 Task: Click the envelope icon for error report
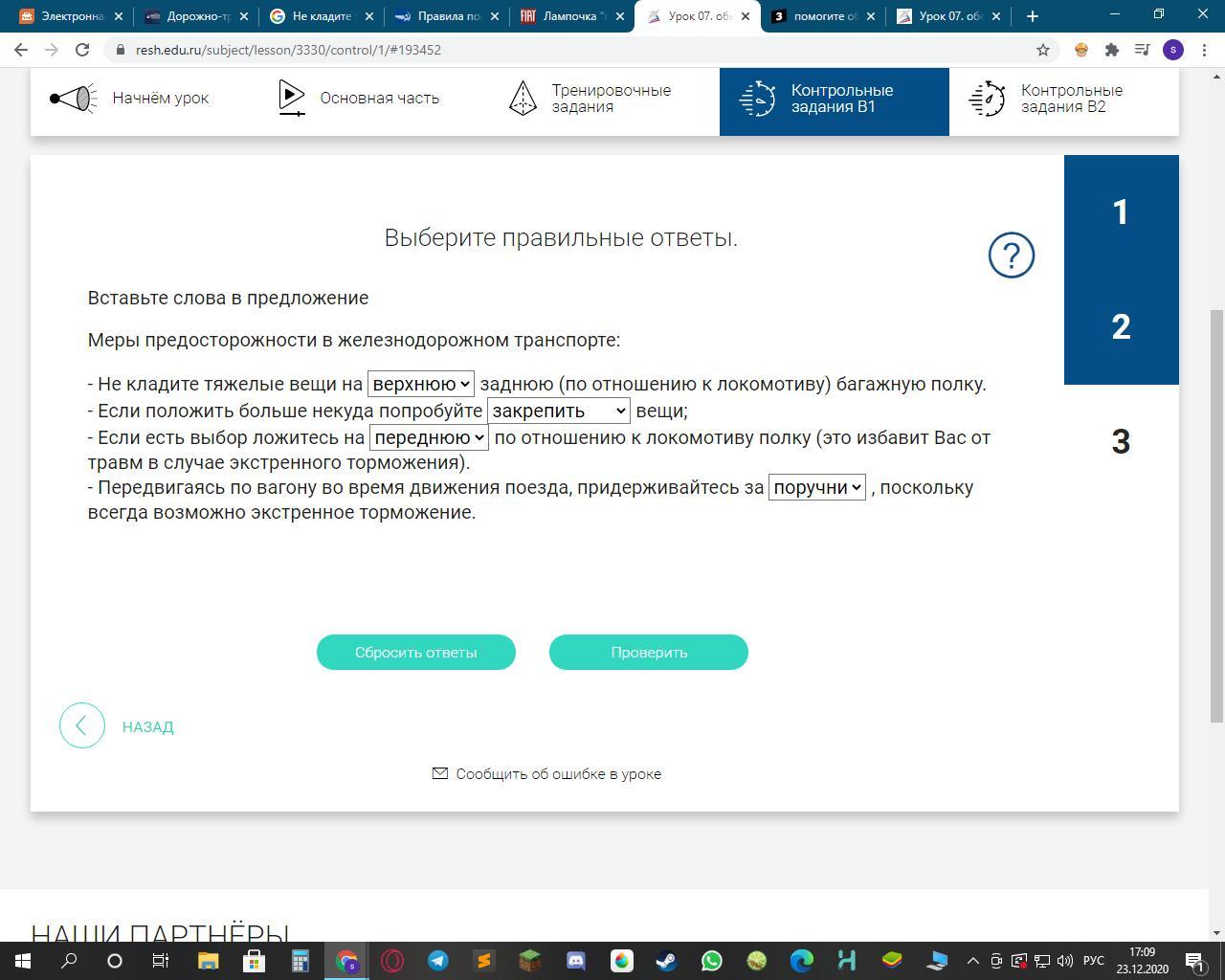point(440,773)
